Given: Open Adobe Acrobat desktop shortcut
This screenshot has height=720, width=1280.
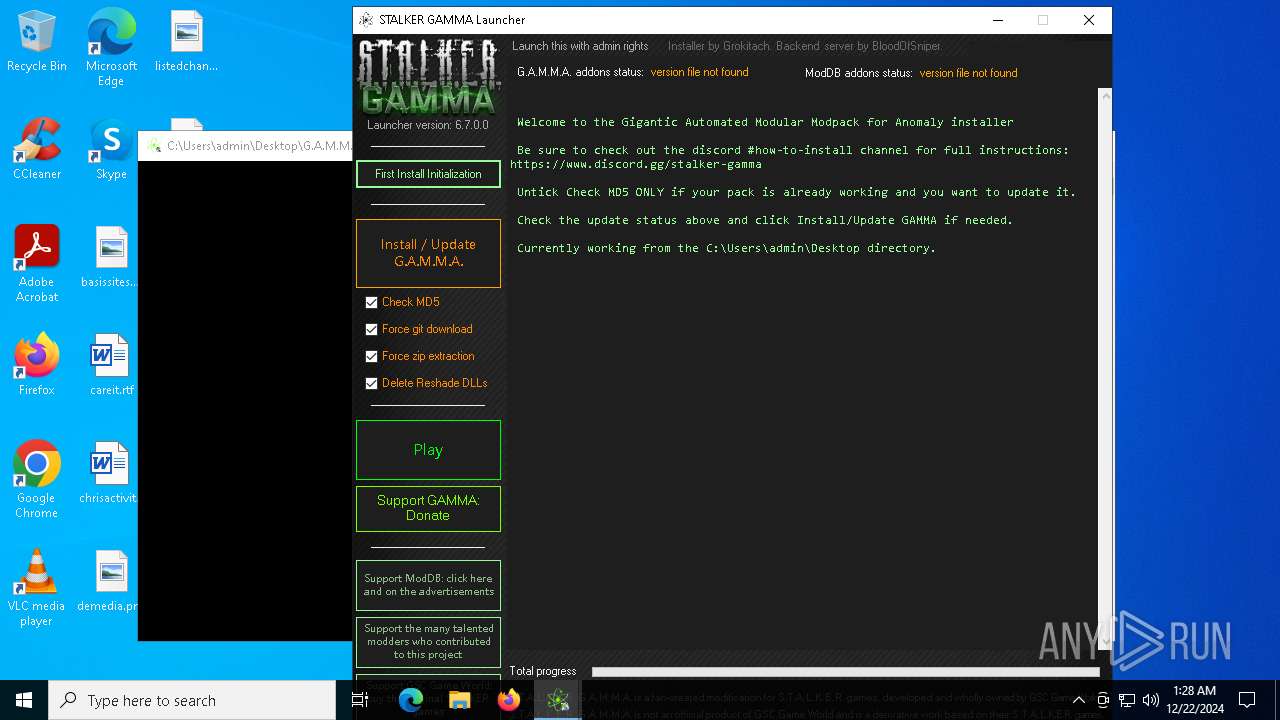Looking at the screenshot, I should point(37,263).
